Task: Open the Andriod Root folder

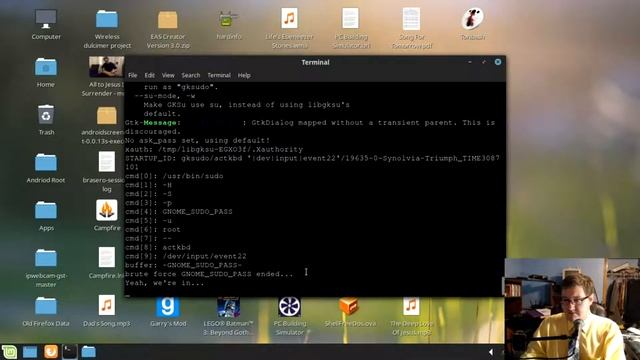Action: click(46, 162)
